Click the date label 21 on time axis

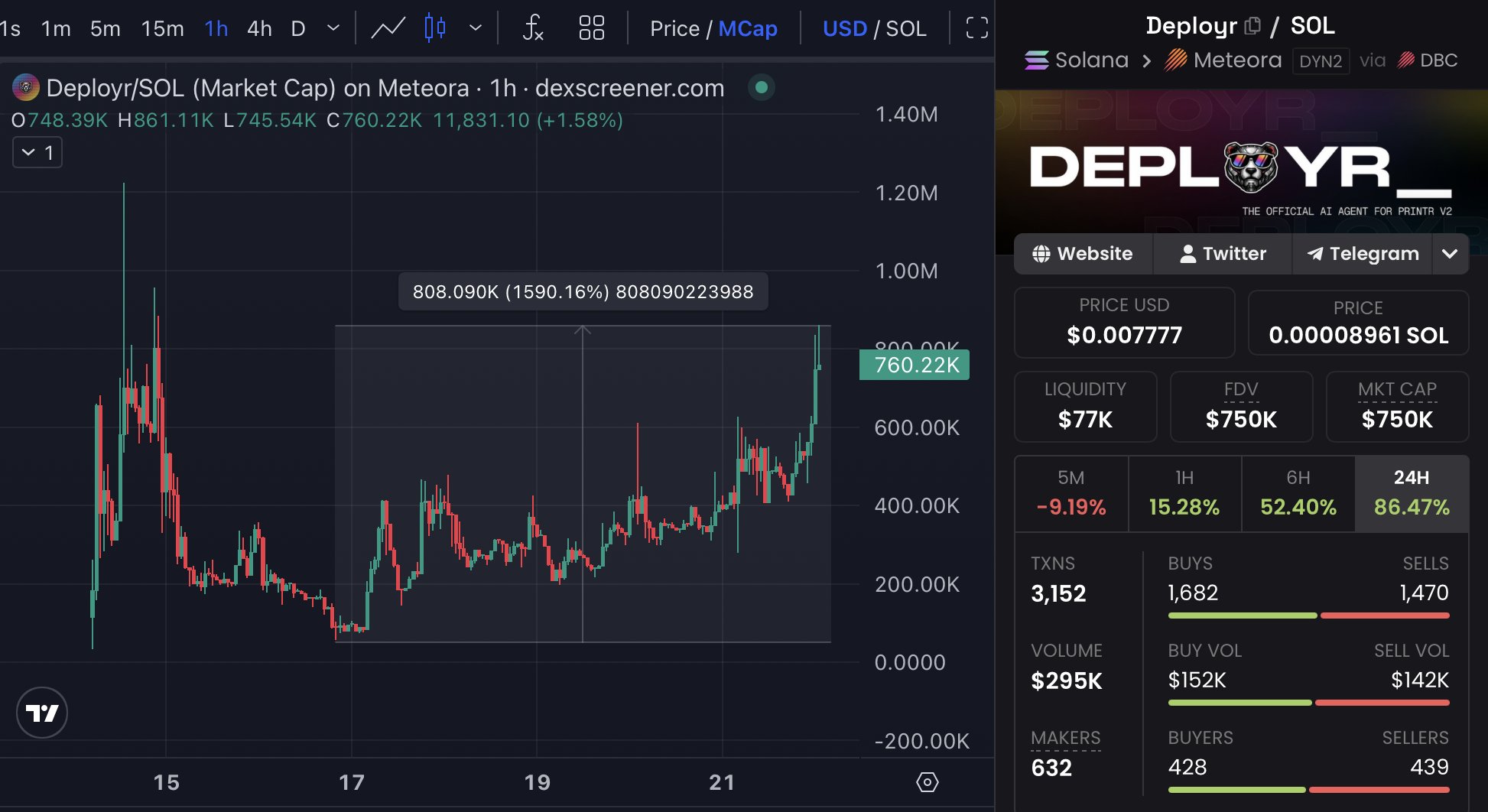(722, 782)
